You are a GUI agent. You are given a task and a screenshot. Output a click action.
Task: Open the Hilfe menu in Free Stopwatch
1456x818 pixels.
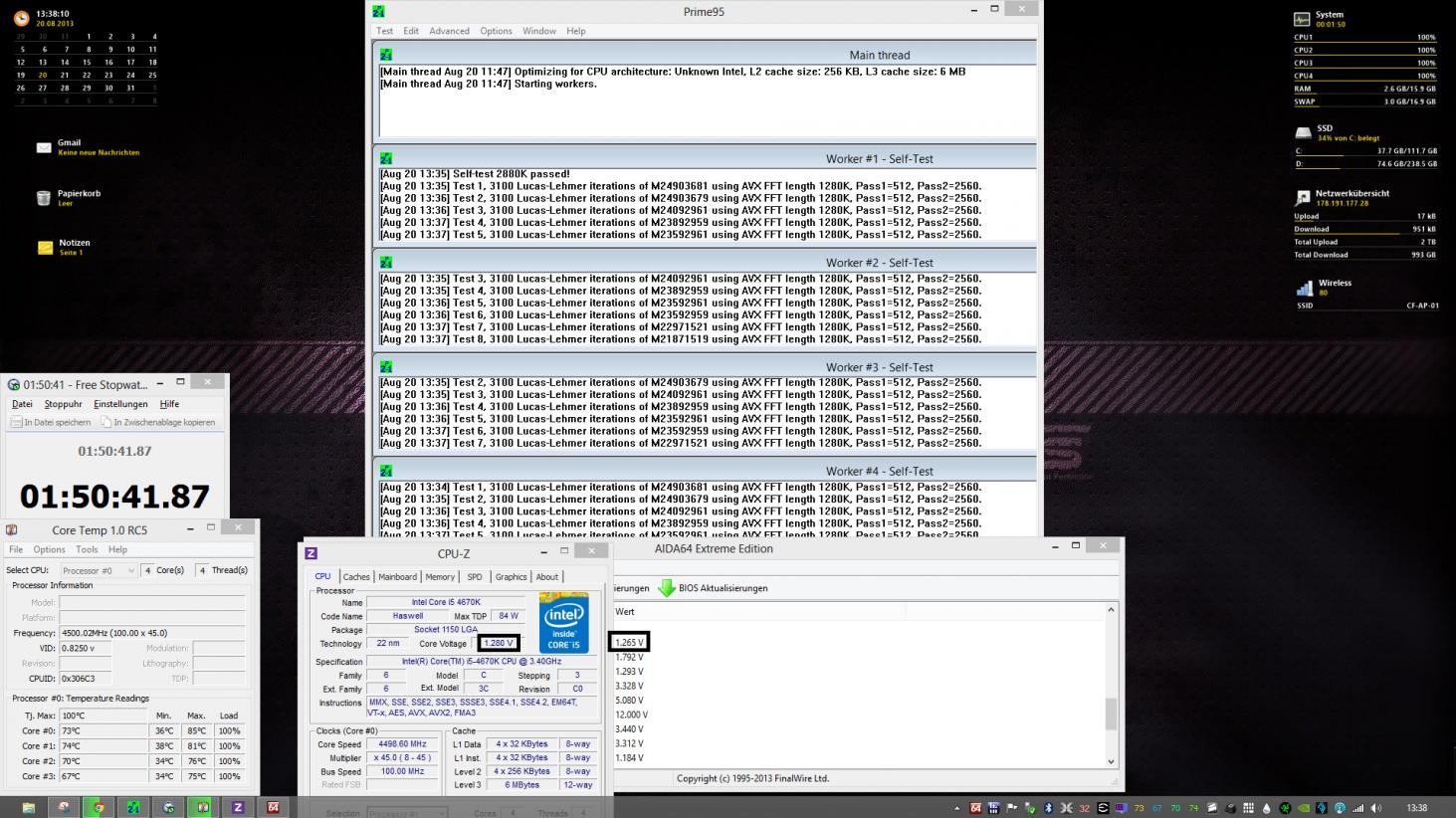point(169,404)
